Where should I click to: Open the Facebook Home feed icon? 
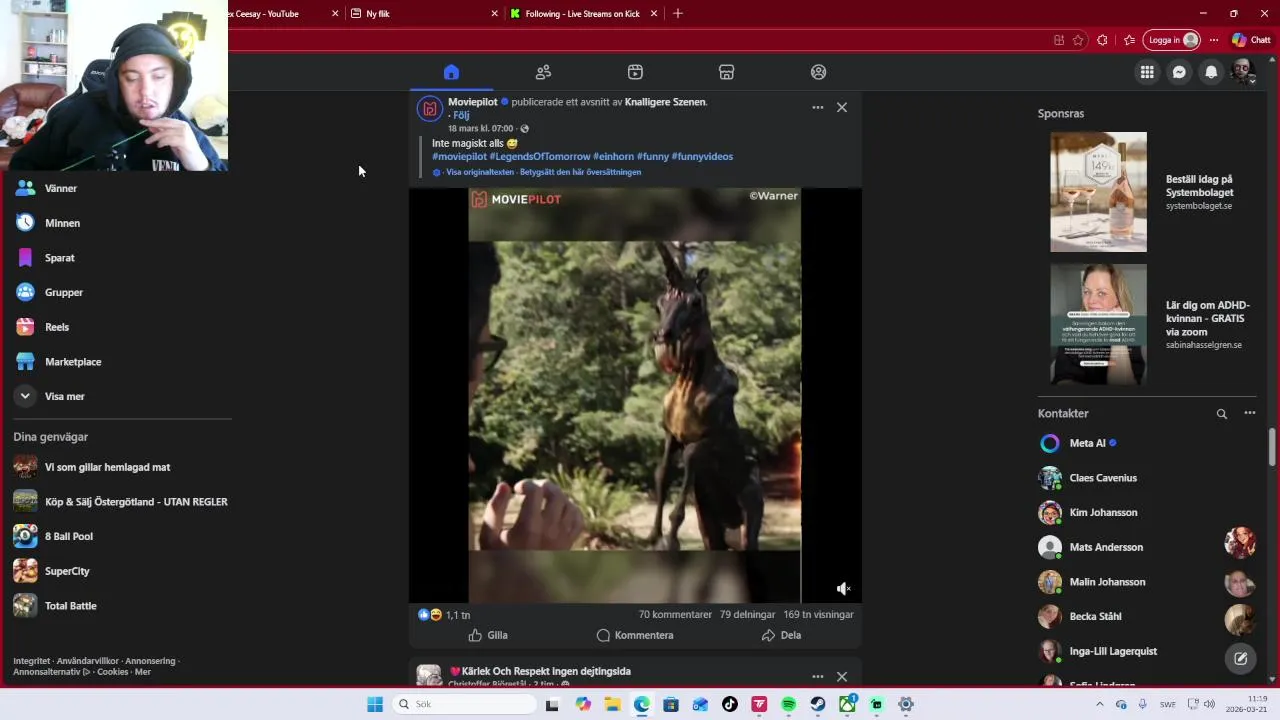coord(451,72)
